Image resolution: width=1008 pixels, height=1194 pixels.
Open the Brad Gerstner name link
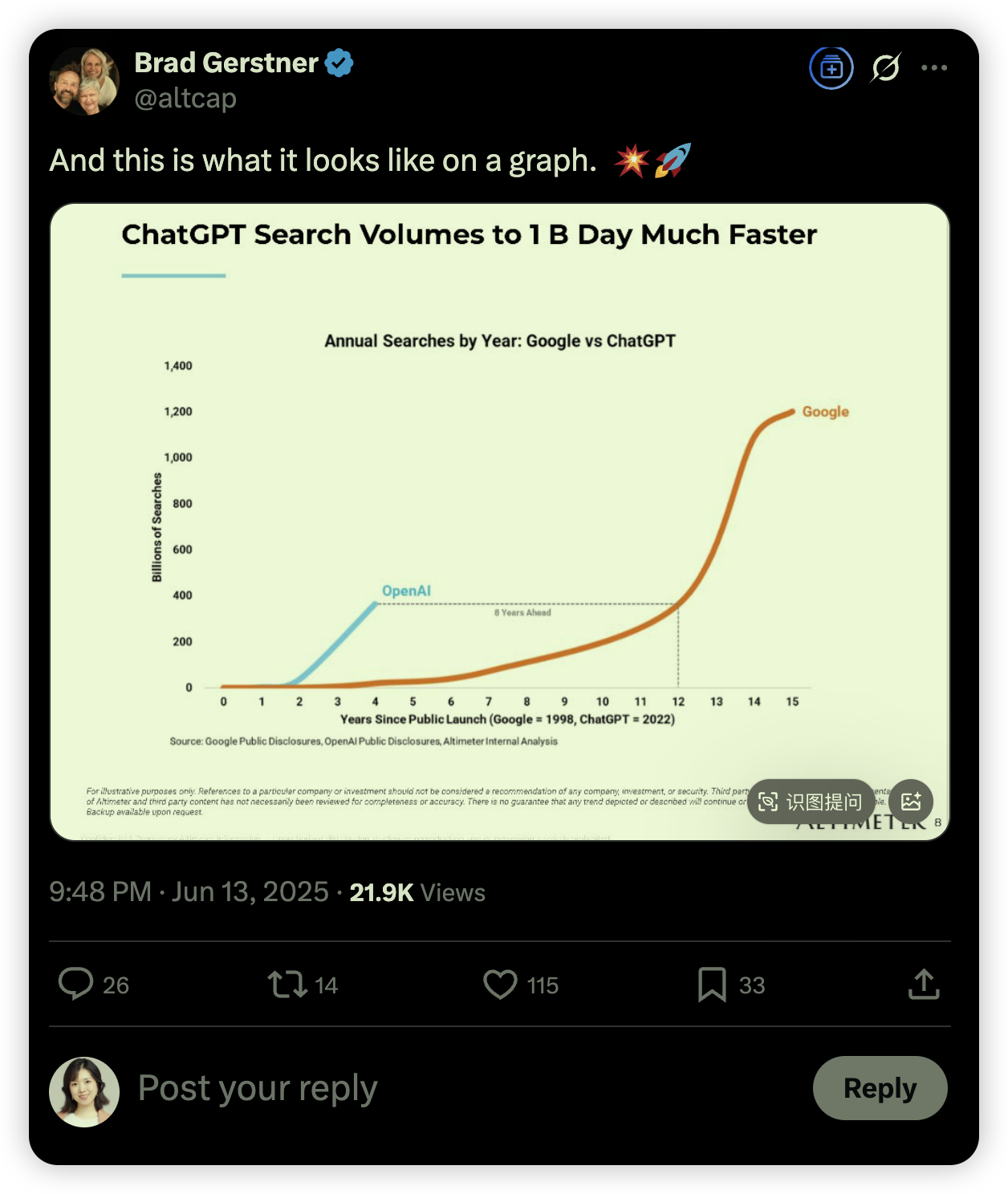(x=226, y=63)
